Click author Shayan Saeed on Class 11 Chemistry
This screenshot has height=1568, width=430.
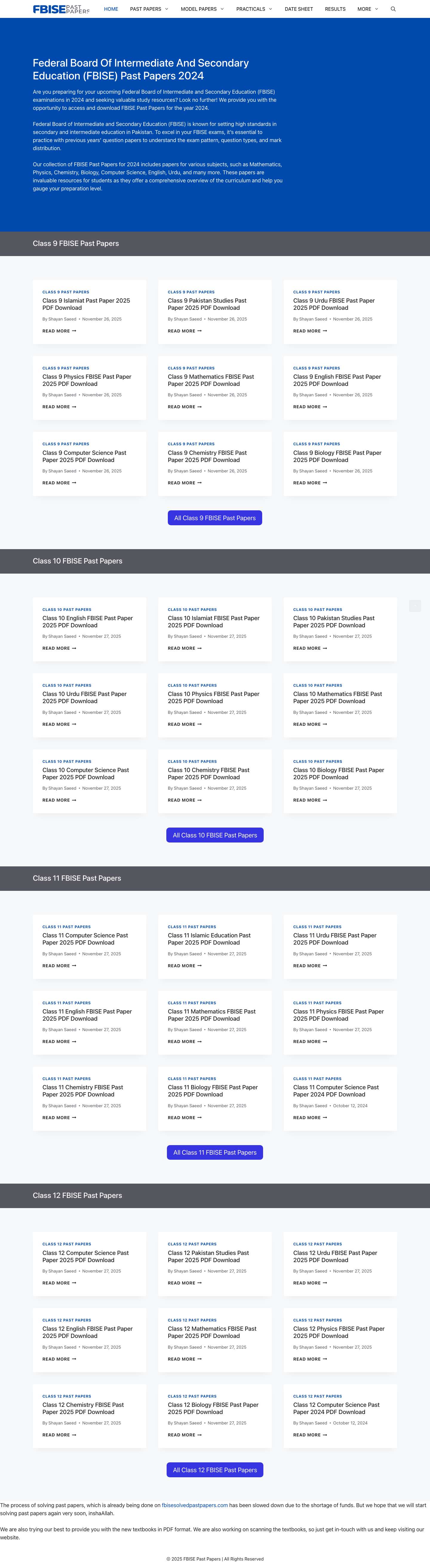click(x=62, y=1105)
